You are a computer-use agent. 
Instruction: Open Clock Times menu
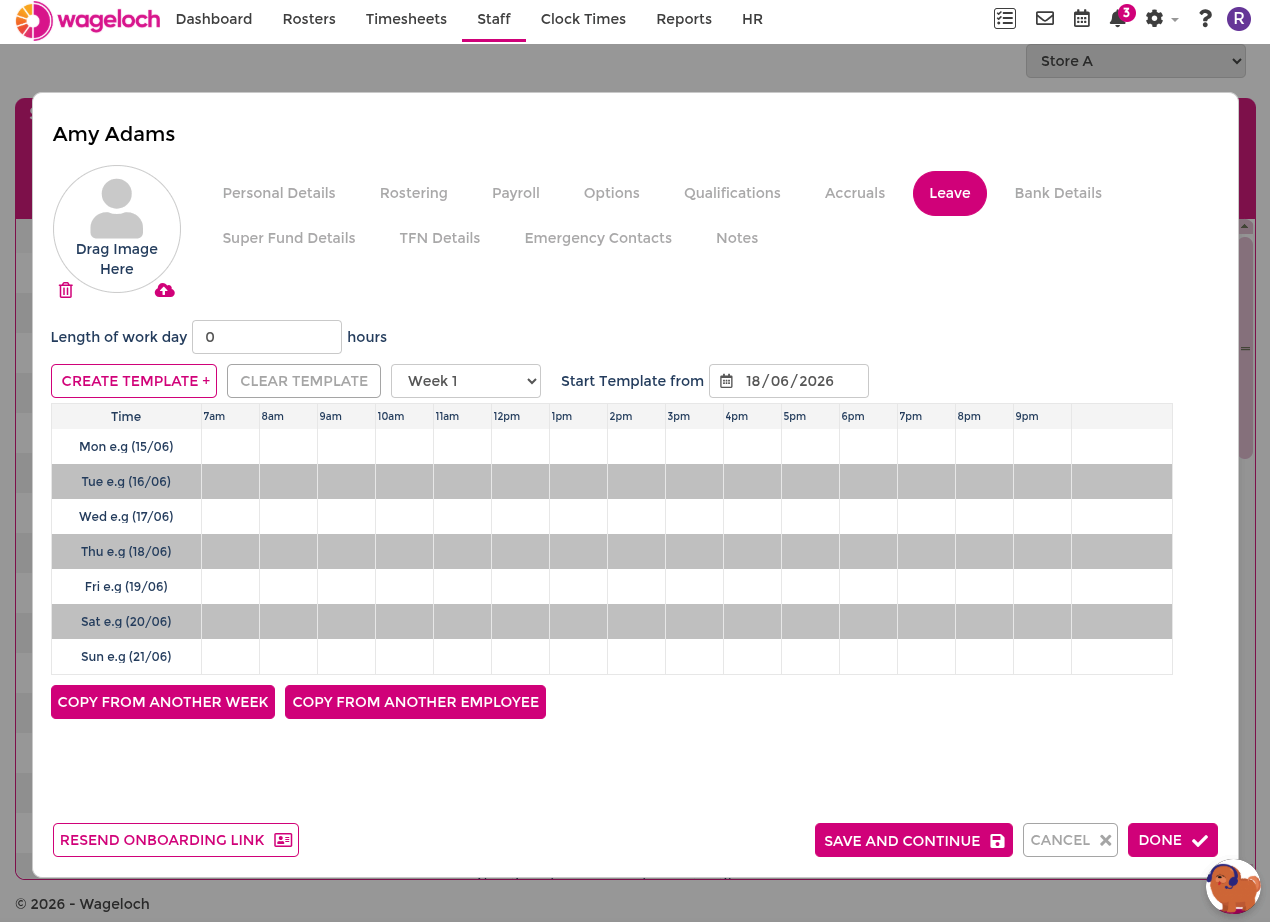tap(583, 19)
